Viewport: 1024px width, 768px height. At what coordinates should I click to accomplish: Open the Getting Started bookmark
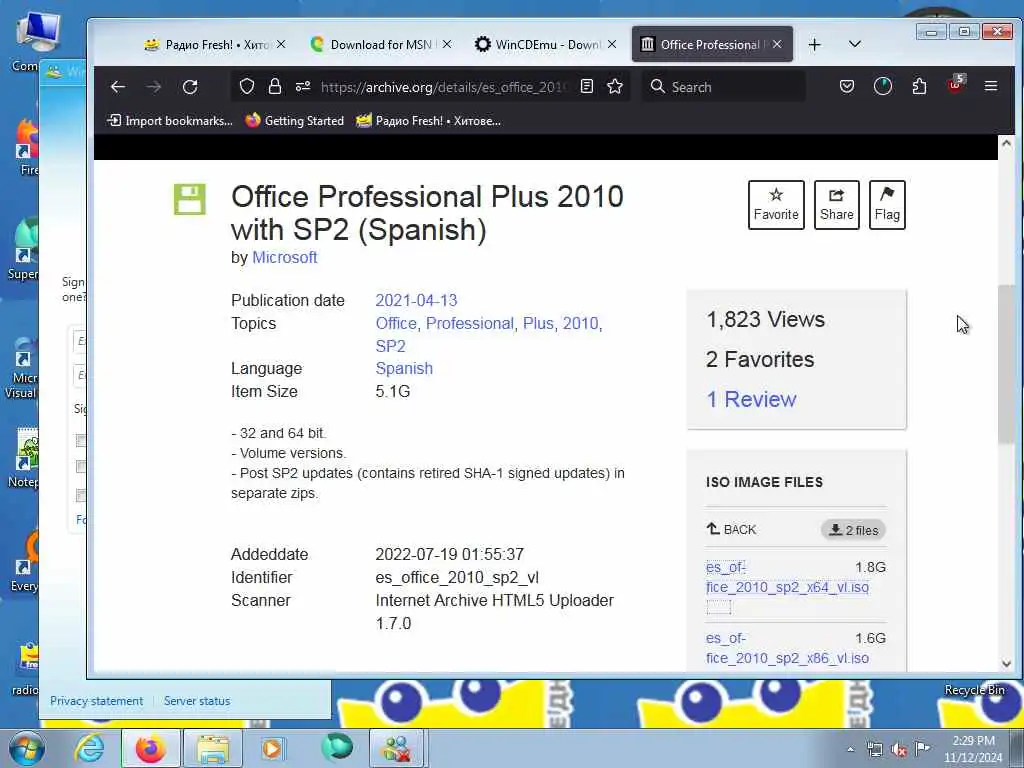(295, 121)
